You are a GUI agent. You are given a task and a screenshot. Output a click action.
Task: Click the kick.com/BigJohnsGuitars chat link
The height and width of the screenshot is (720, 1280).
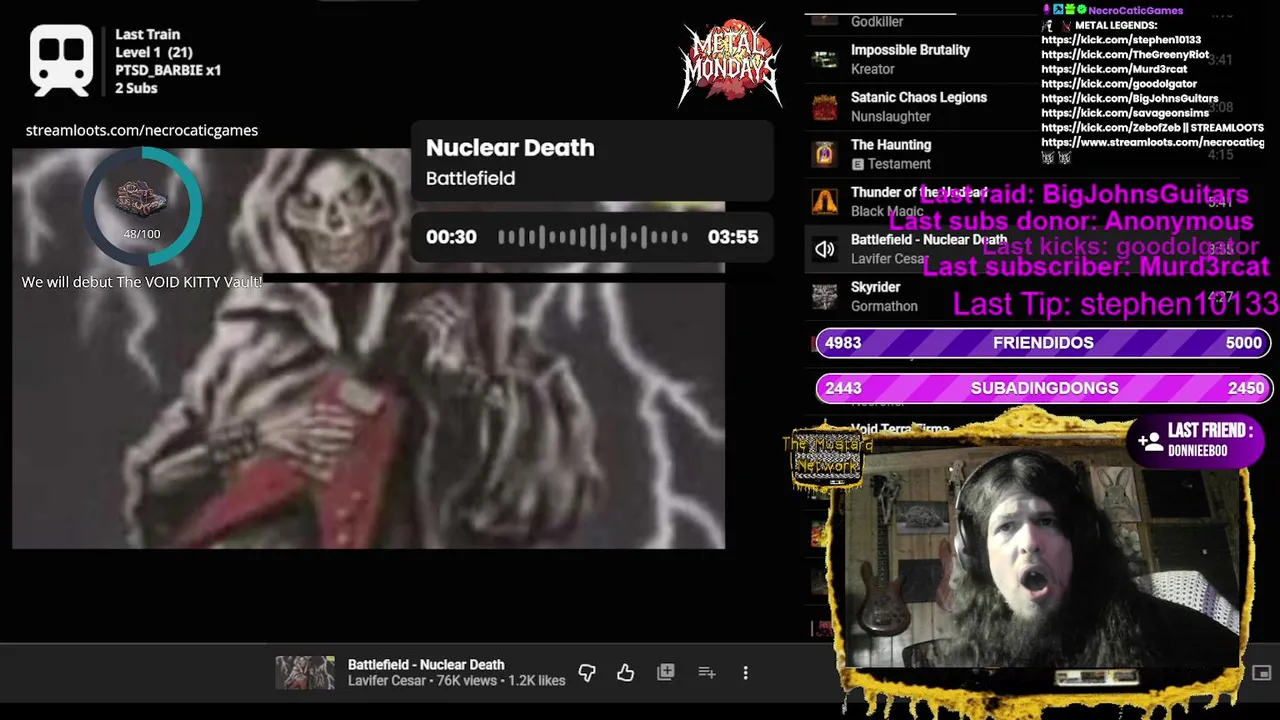click(x=1129, y=99)
